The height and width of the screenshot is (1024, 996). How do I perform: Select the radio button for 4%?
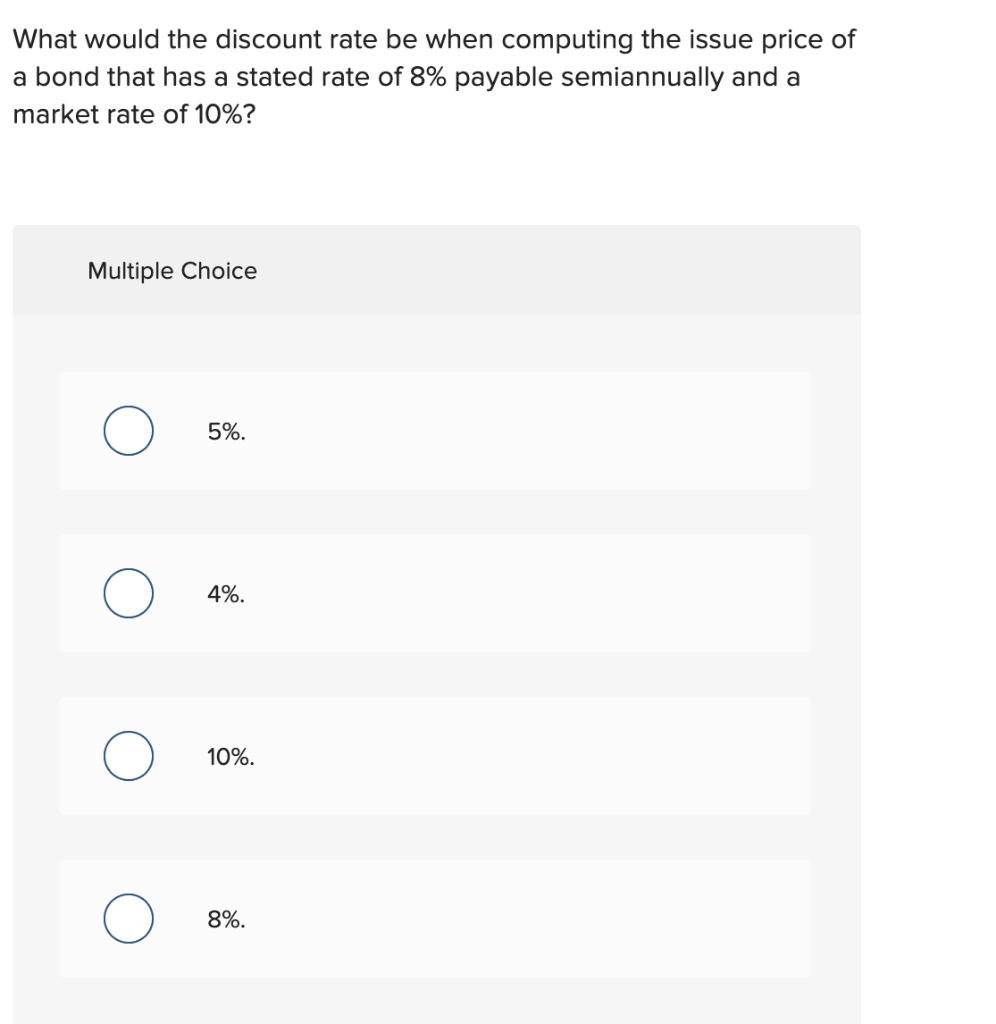(128, 593)
